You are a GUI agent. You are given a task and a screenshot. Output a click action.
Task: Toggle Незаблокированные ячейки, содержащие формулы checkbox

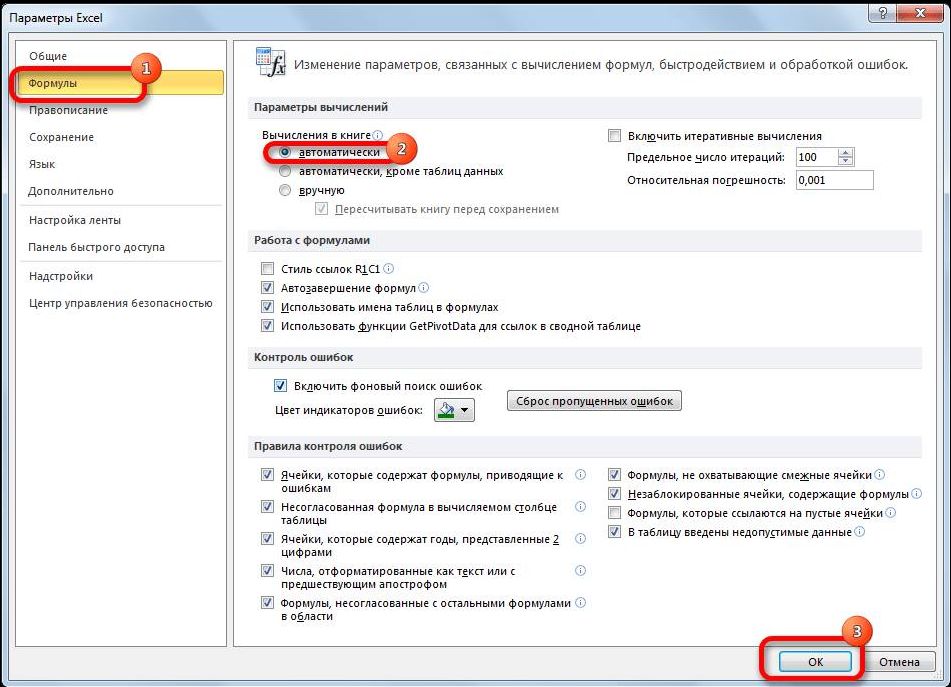click(x=614, y=494)
